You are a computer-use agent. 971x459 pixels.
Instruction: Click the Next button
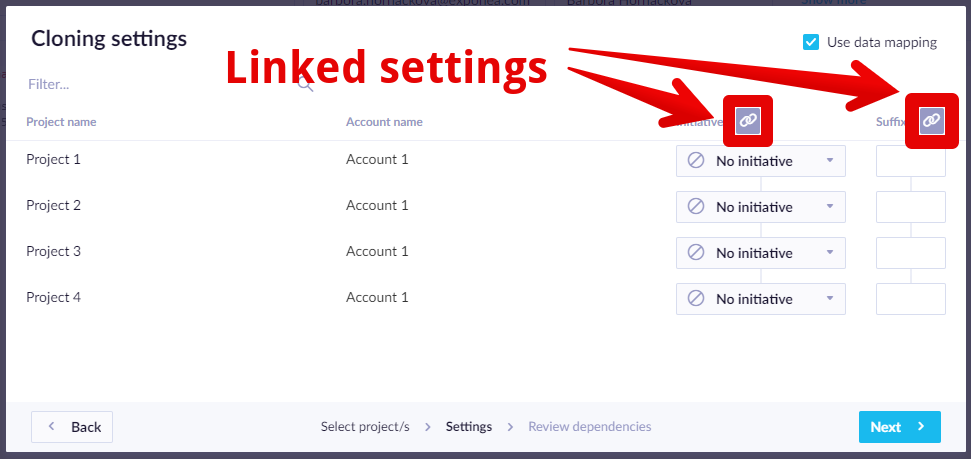click(x=899, y=427)
